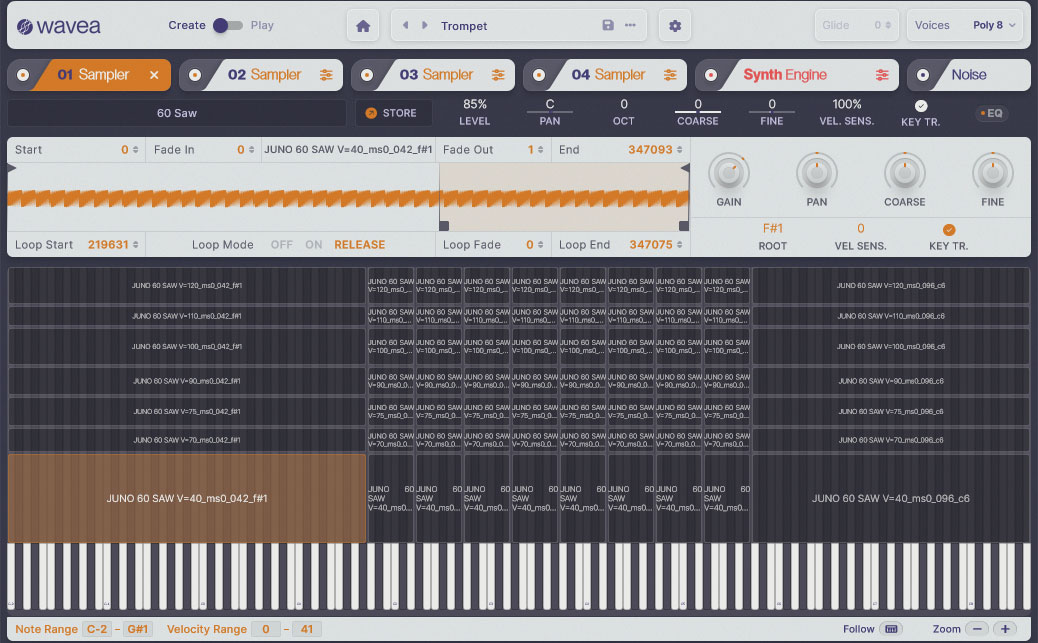Adjust the Loop Start stepper

pyautogui.click(x=135, y=244)
